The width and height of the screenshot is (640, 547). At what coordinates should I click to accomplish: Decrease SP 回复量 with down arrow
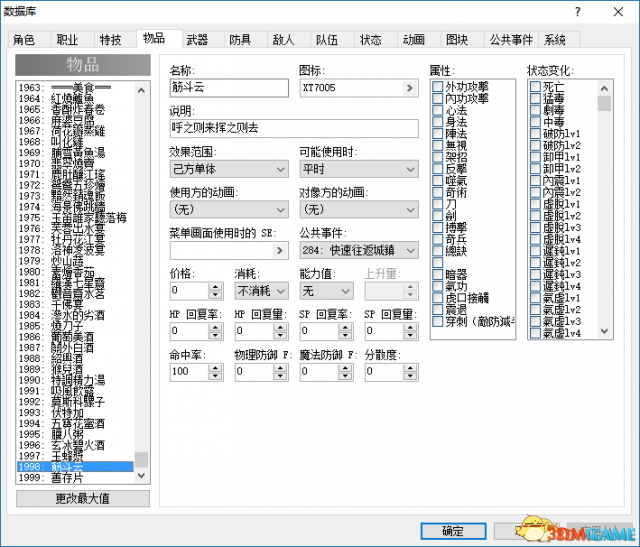[x=410, y=335]
